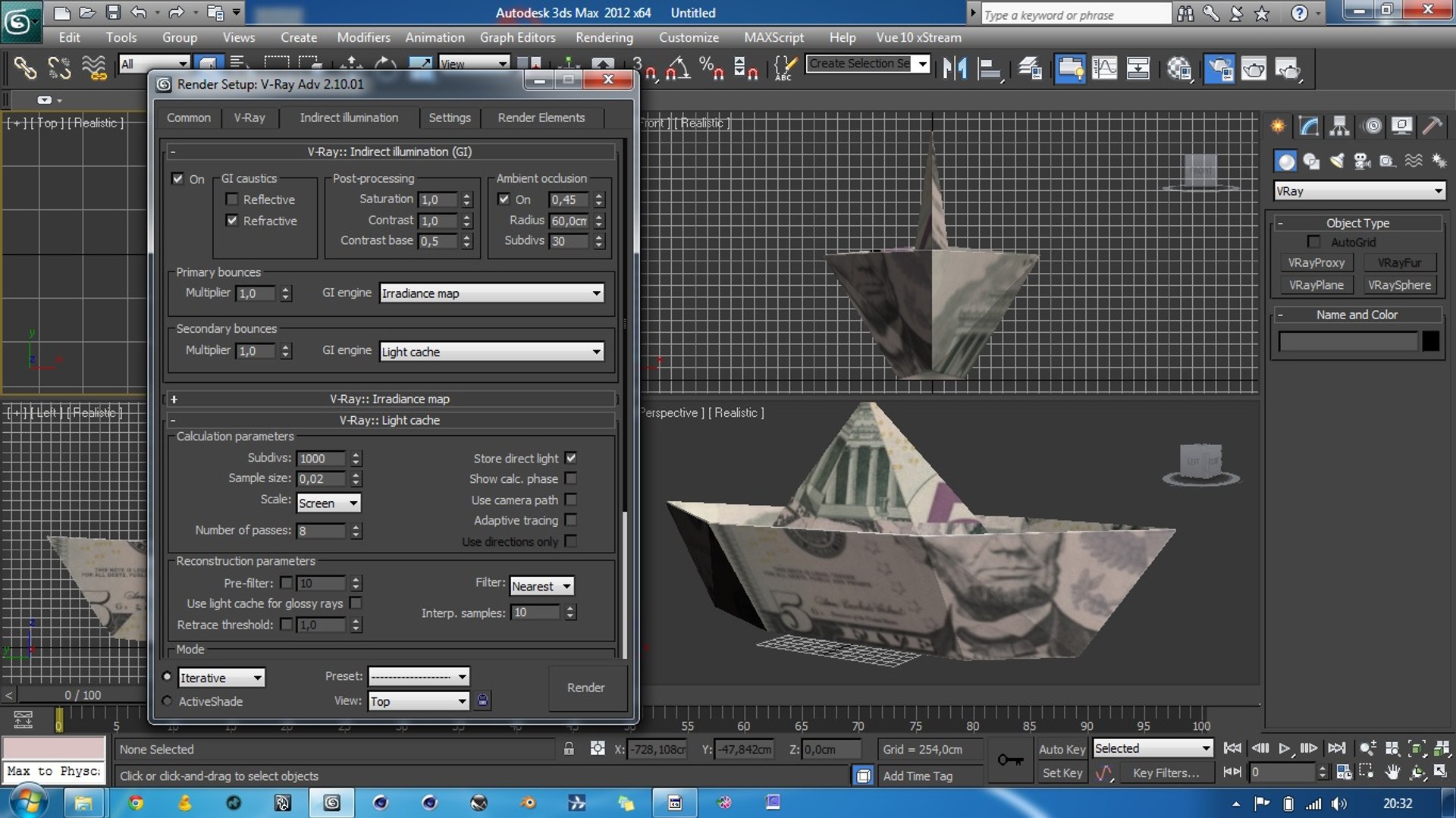Expand the V-Ray Irradiance map rollout
The image size is (1456, 818).
click(390, 399)
